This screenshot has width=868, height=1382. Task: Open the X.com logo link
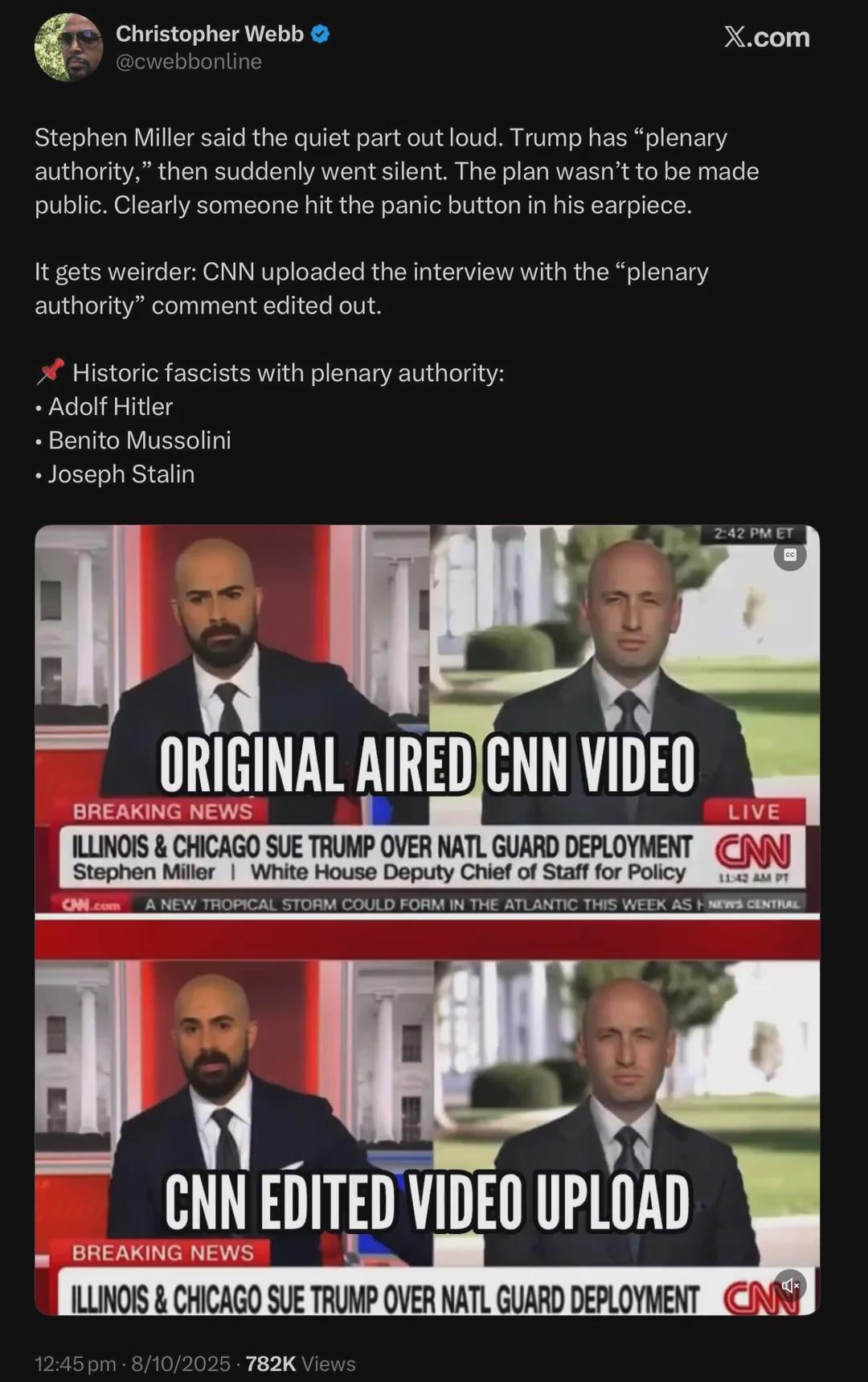point(767,37)
